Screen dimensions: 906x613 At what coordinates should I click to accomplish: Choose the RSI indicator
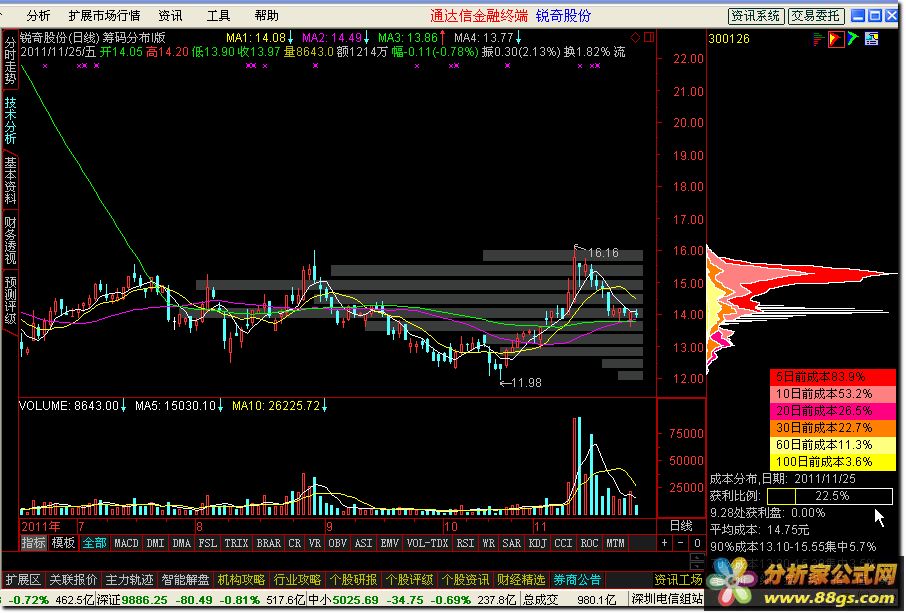465,544
